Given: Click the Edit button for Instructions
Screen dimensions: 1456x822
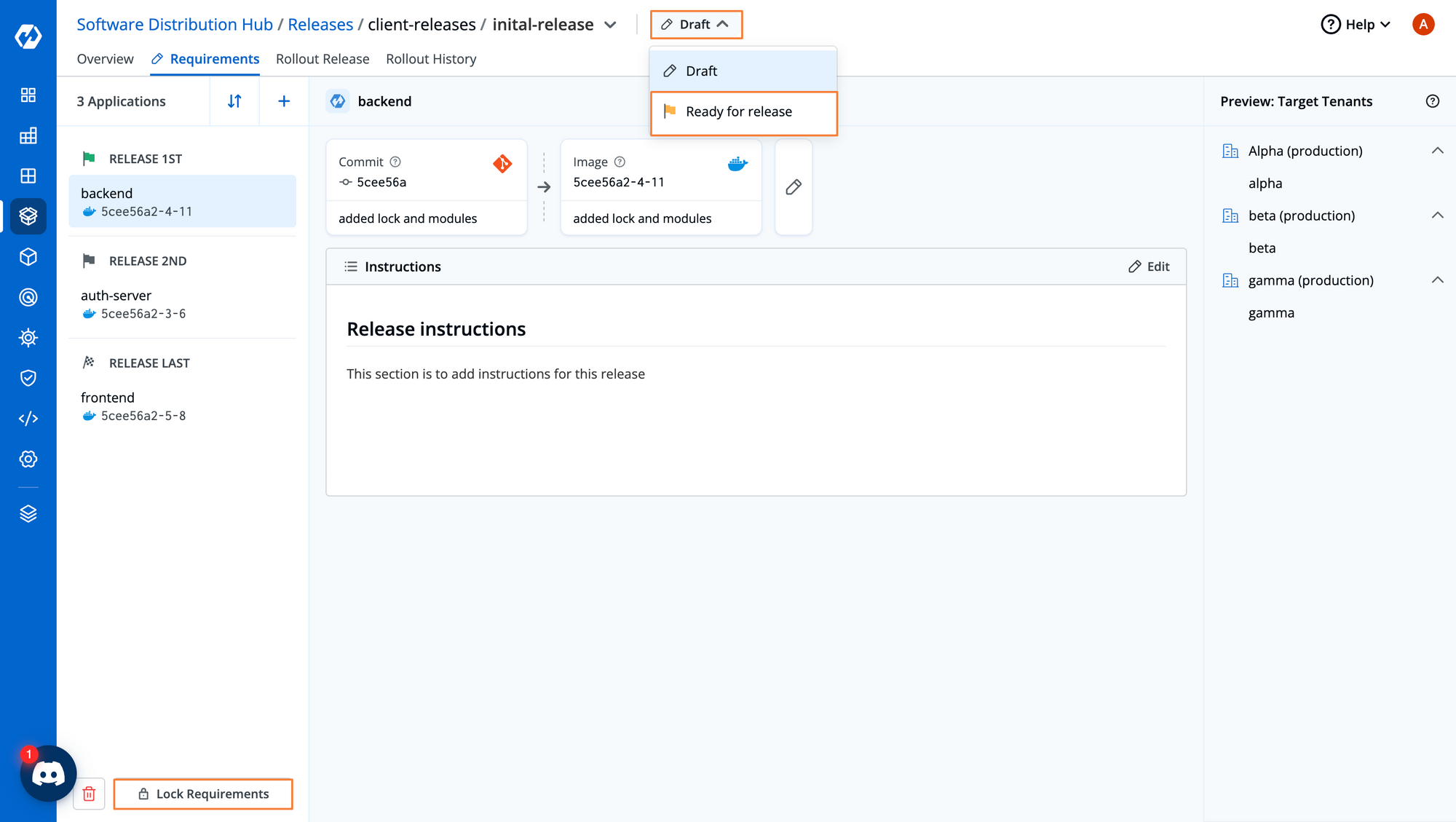Looking at the screenshot, I should point(1148,266).
